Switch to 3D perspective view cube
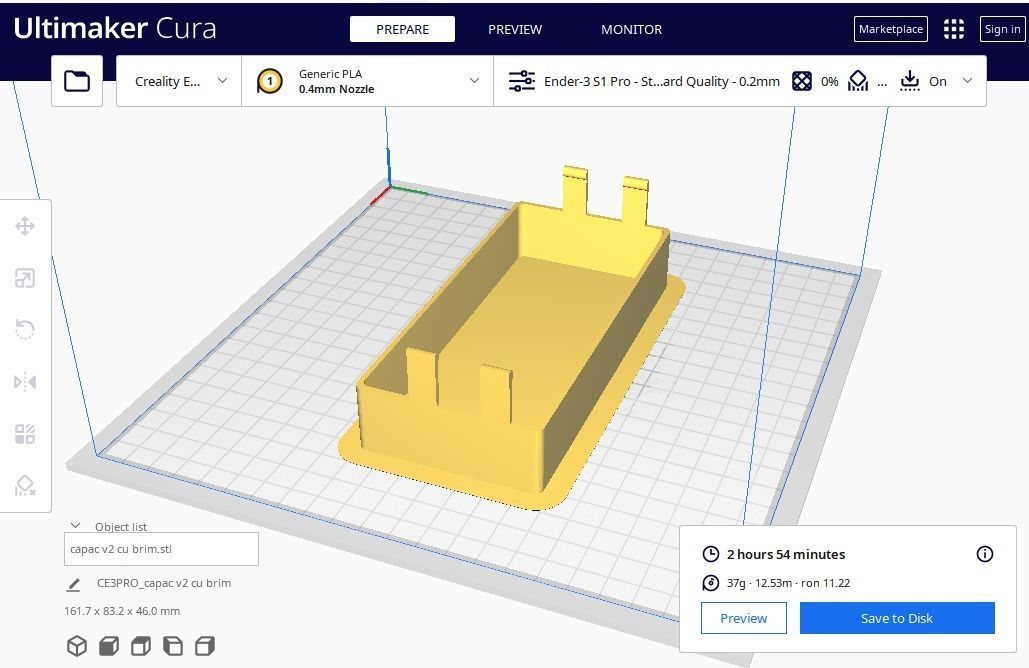1029x668 pixels. click(x=77, y=646)
